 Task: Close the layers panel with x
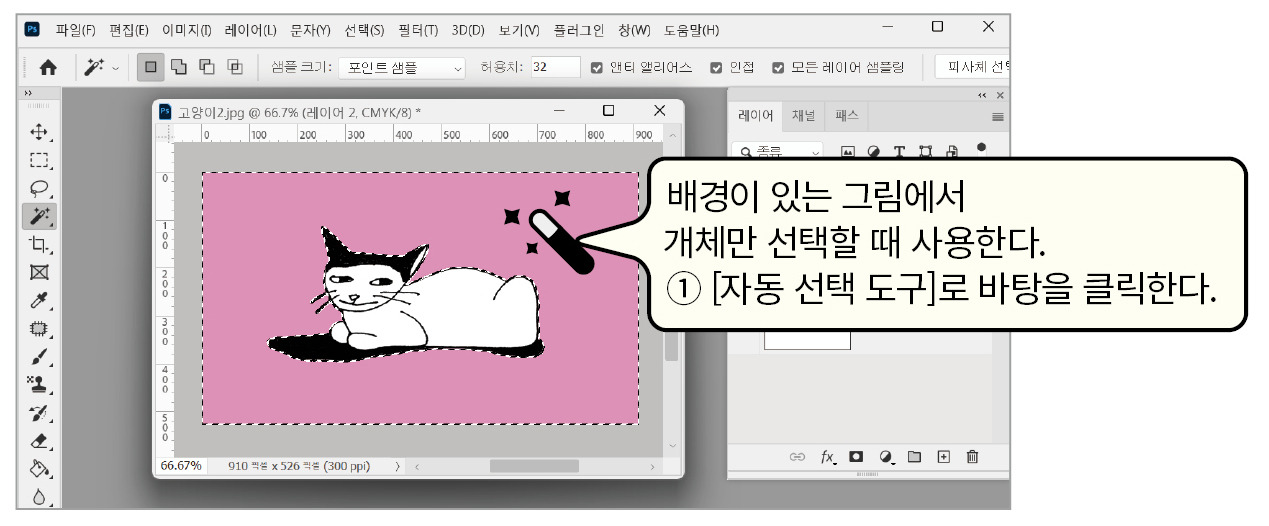1000,95
